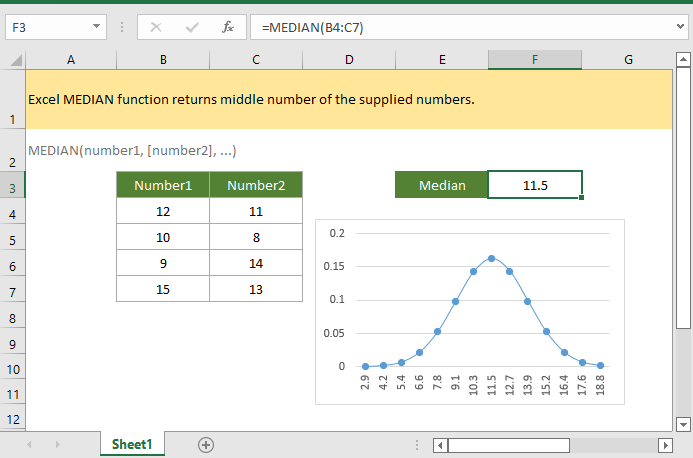Click the Insert Function fx icon
The image size is (693, 458).
[x=227, y=27]
